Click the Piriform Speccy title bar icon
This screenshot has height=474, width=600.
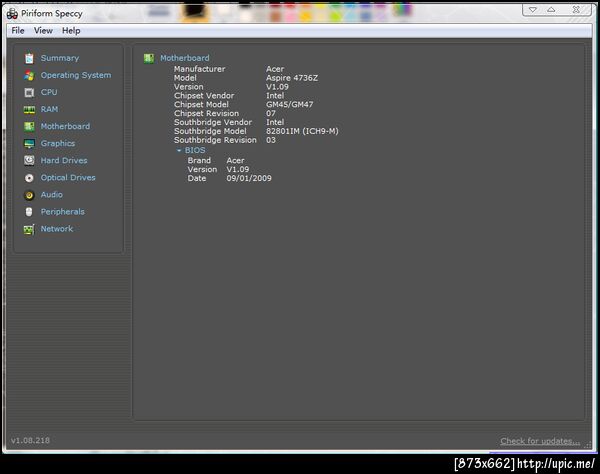pos(12,14)
